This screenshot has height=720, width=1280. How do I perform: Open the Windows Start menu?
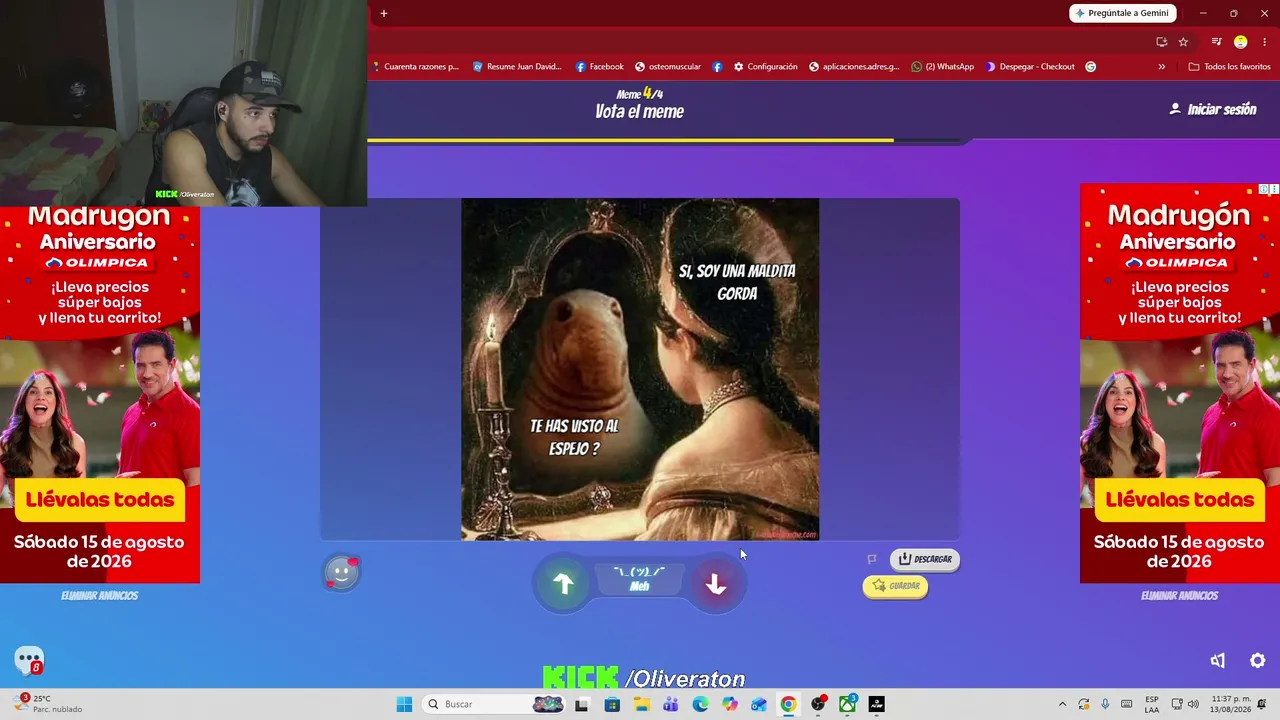[x=404, y=704]
